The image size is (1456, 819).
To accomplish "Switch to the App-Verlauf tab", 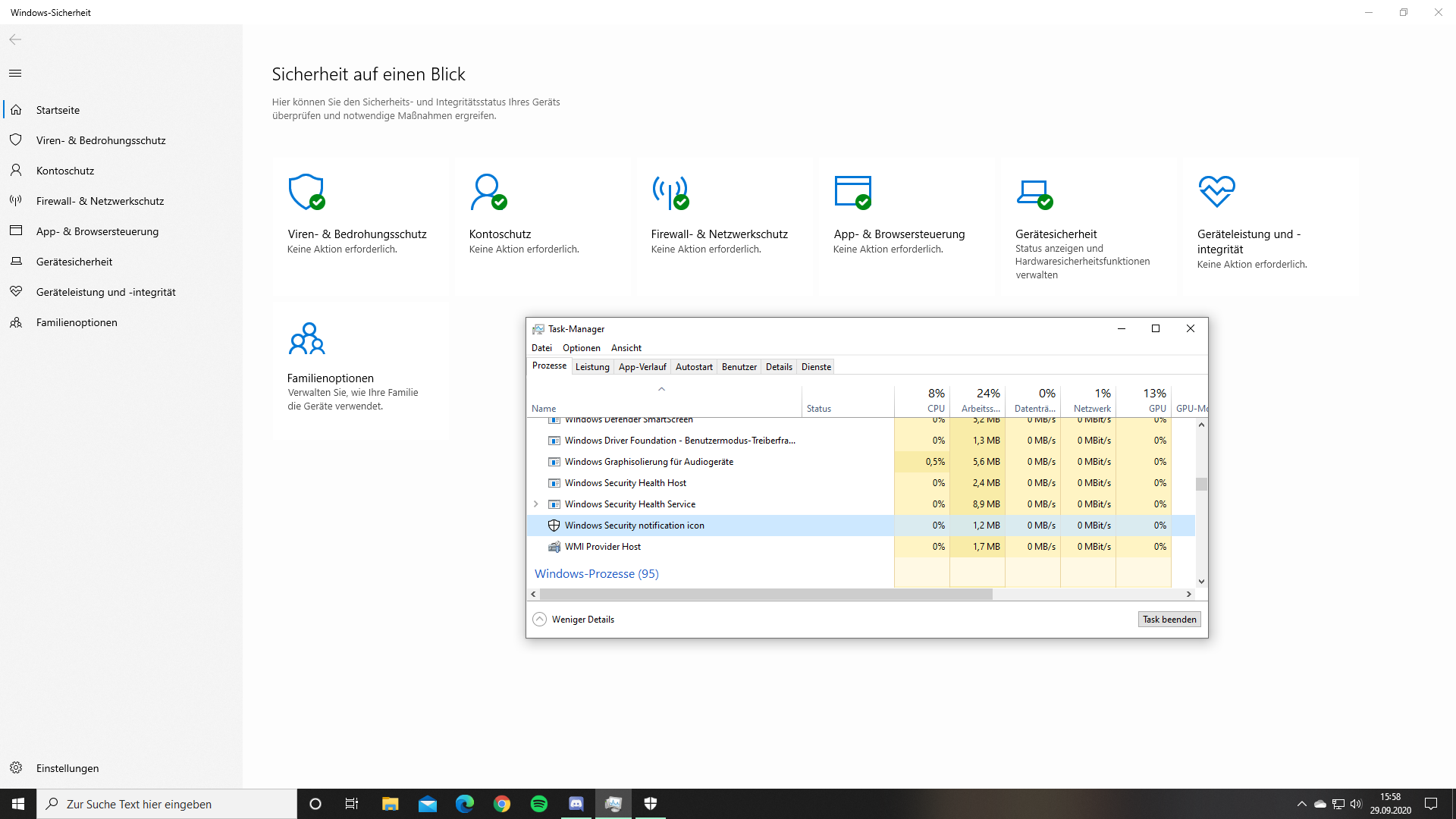I will [642, 367].
